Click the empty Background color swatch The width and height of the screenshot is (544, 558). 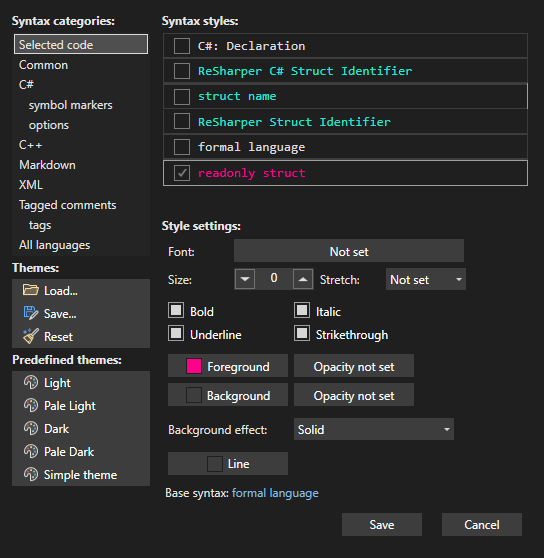click(194, 395)
